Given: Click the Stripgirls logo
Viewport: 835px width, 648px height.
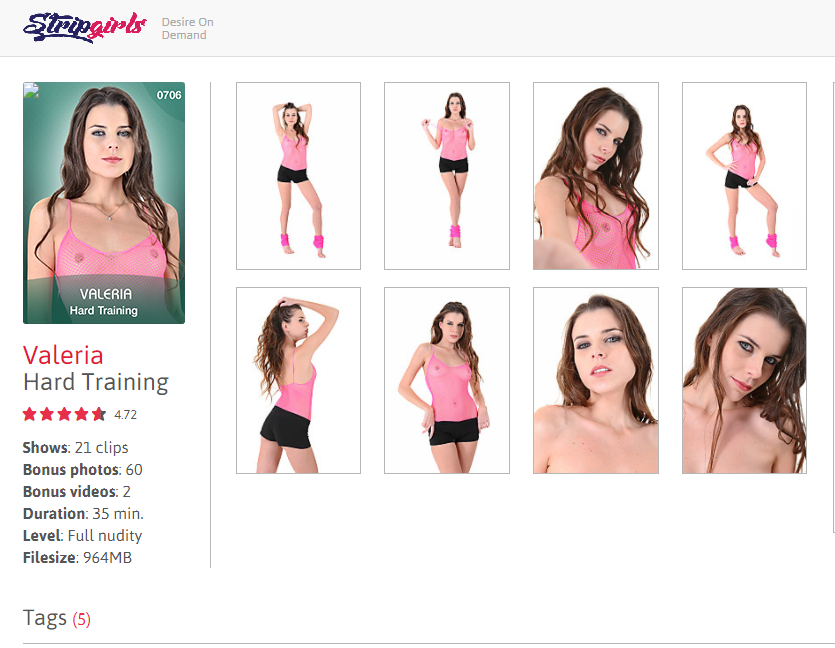Looking at the screenshot, I should 85,27.
